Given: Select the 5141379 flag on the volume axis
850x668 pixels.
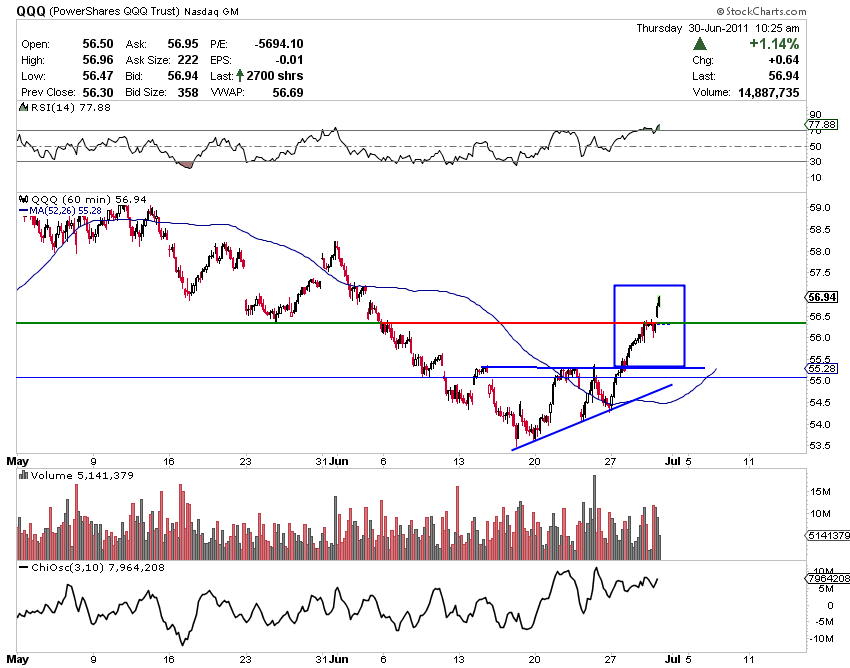Looking at the screenshot, I should (827, 536).
